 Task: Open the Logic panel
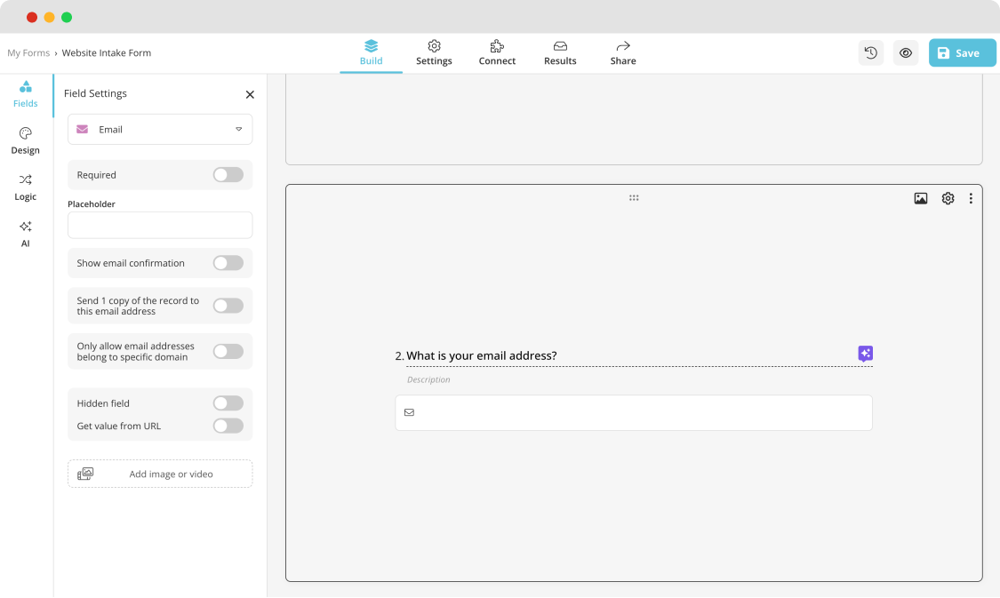pyautogui.click(x=24, y=188)
